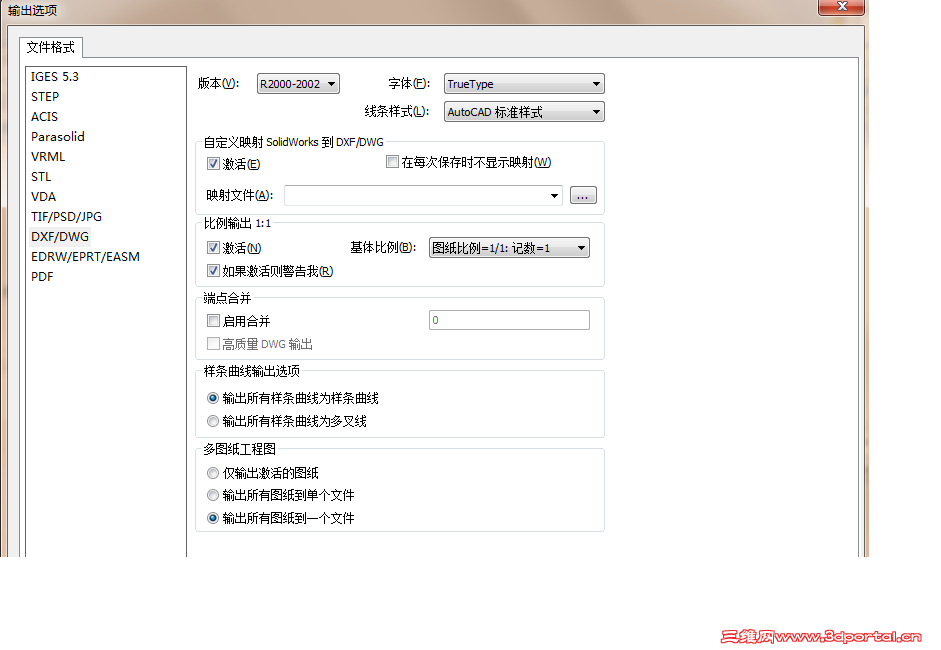This screenshot has height=650, width=941.
Task: Select 输出所有样条曲线为样条曲线 radio option
Action: (212, 398)
